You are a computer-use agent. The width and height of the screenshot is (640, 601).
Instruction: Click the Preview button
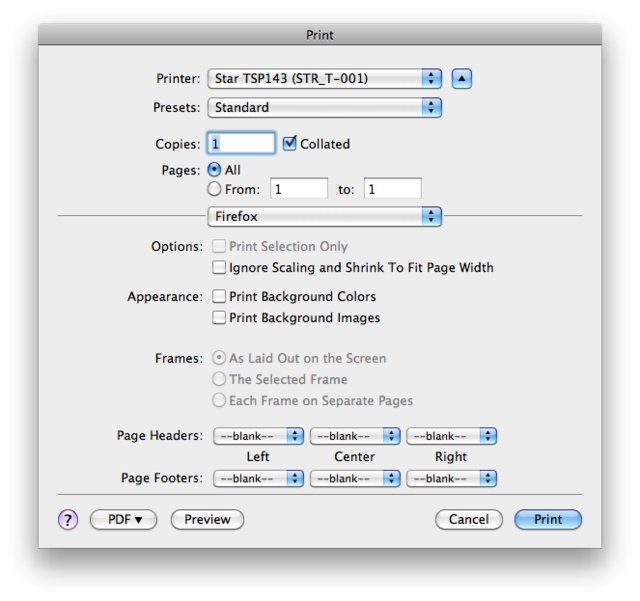[207, 519]
